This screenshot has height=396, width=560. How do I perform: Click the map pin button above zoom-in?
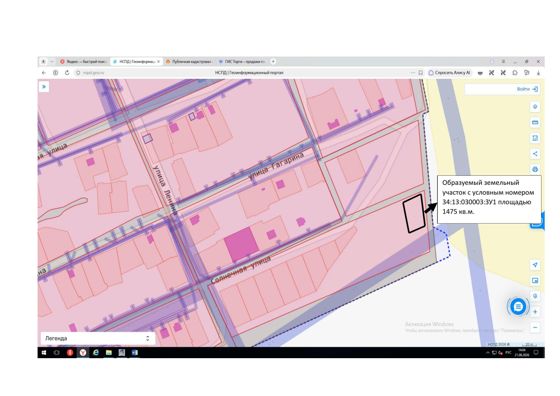(x=535, y=296)
